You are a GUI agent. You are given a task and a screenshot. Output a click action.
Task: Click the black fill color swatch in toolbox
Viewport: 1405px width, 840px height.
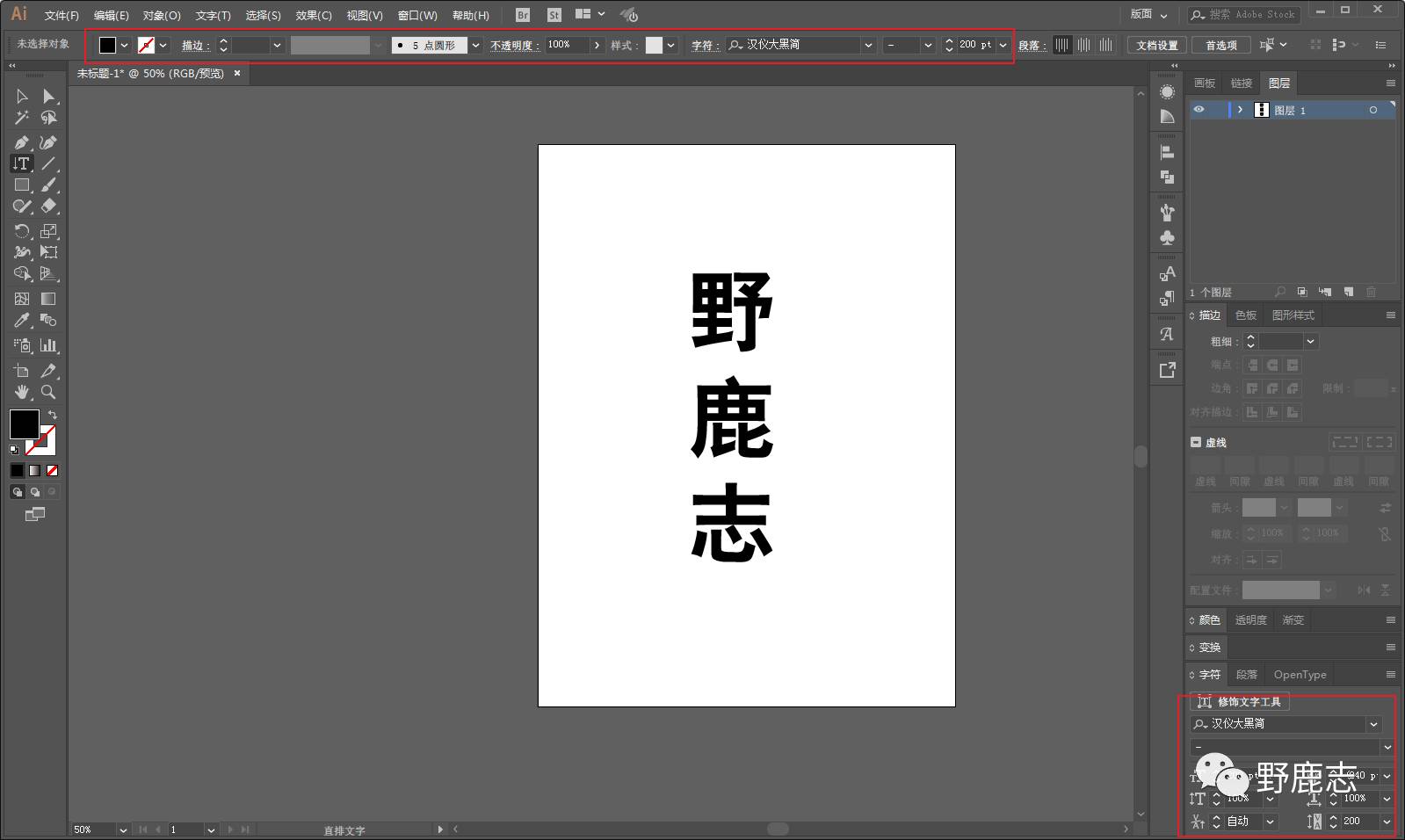23,424
